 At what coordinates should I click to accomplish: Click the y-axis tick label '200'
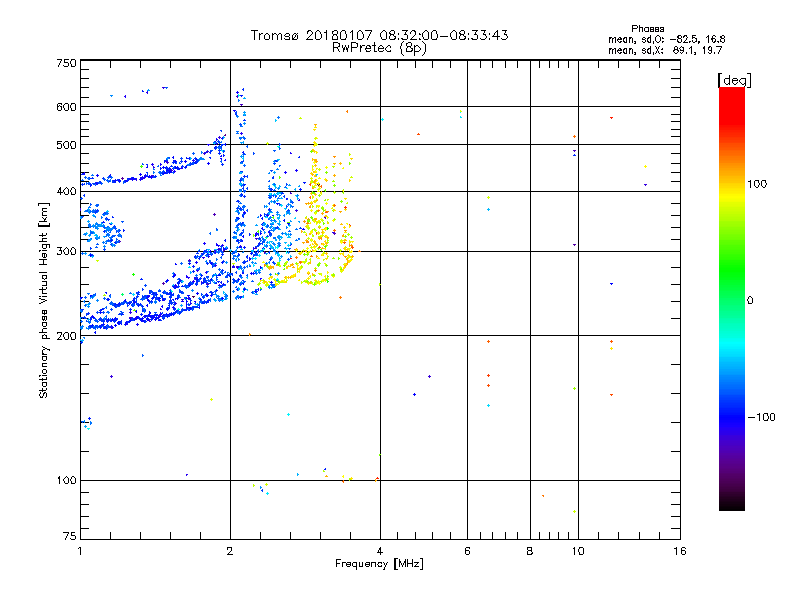pos(66,336)
